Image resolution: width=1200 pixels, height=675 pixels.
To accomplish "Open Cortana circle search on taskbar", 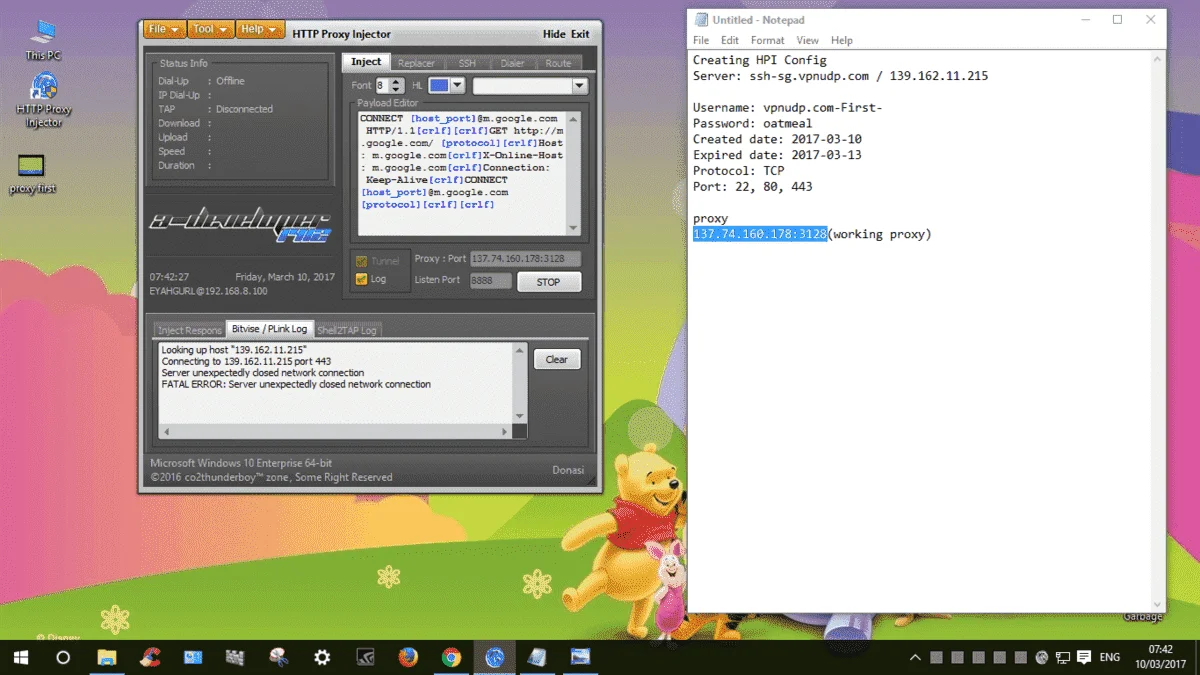I will point(63,657).
